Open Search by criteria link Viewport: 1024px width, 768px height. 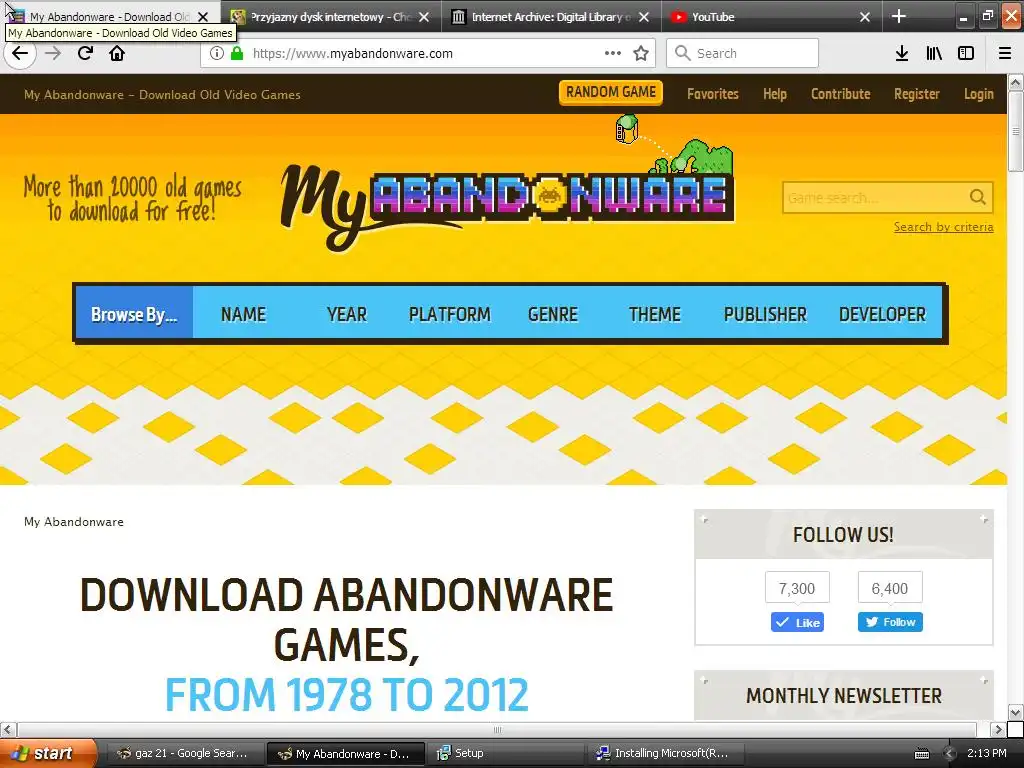pos(943,227)
